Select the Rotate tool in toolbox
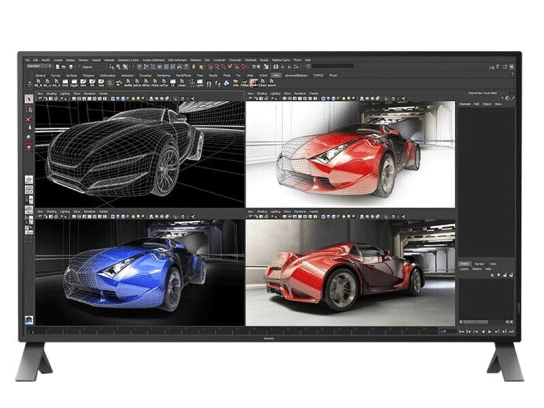 tap(29, 128)
